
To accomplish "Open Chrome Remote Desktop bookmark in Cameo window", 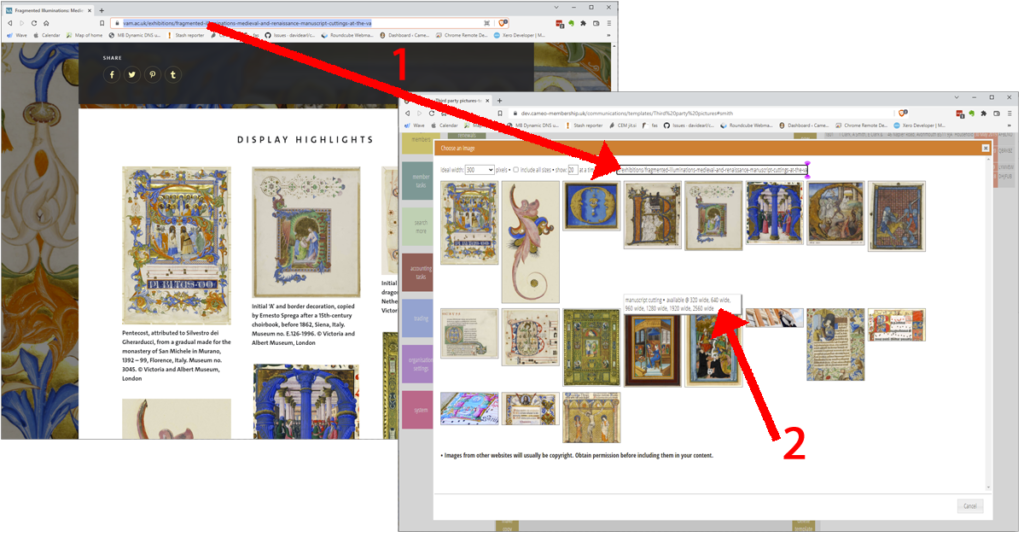I will click(861, 125).
